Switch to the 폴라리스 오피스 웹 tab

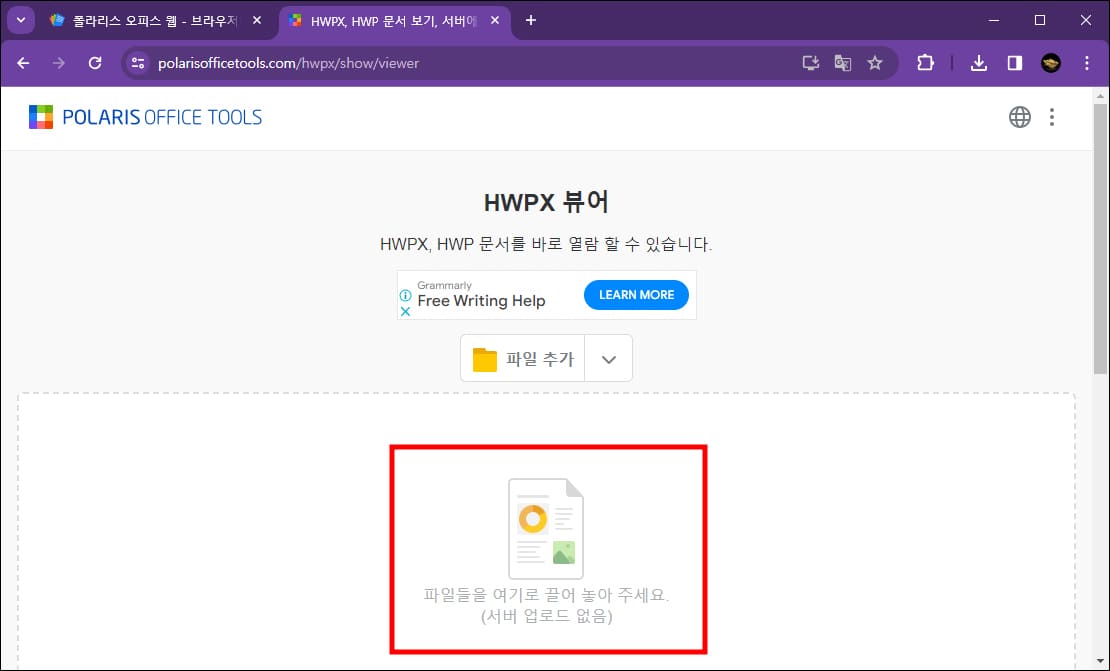coord(150,20)
